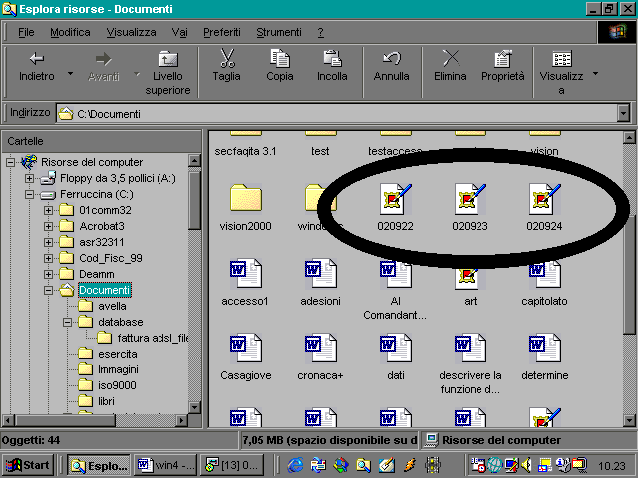Click the address field showing C:\Documenti
This screenshot has width=638, height=478.
337,113
